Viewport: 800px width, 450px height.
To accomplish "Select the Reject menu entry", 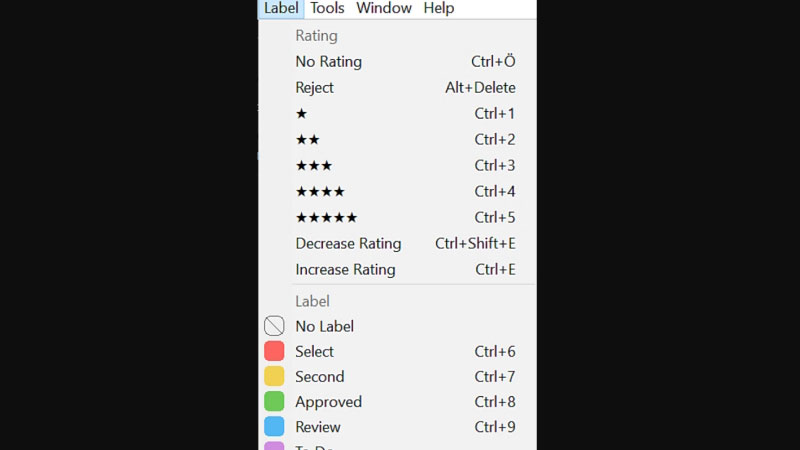I will click(315, 88).
